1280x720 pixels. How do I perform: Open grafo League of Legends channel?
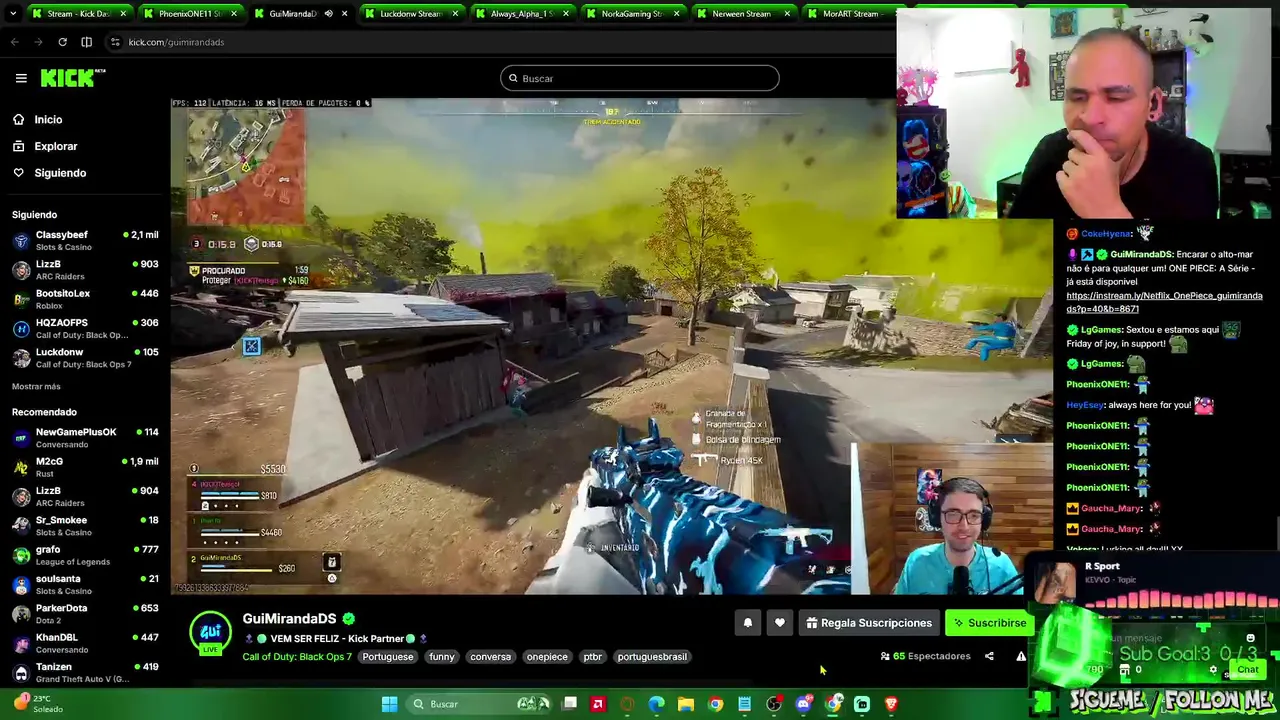coord(85,555)
